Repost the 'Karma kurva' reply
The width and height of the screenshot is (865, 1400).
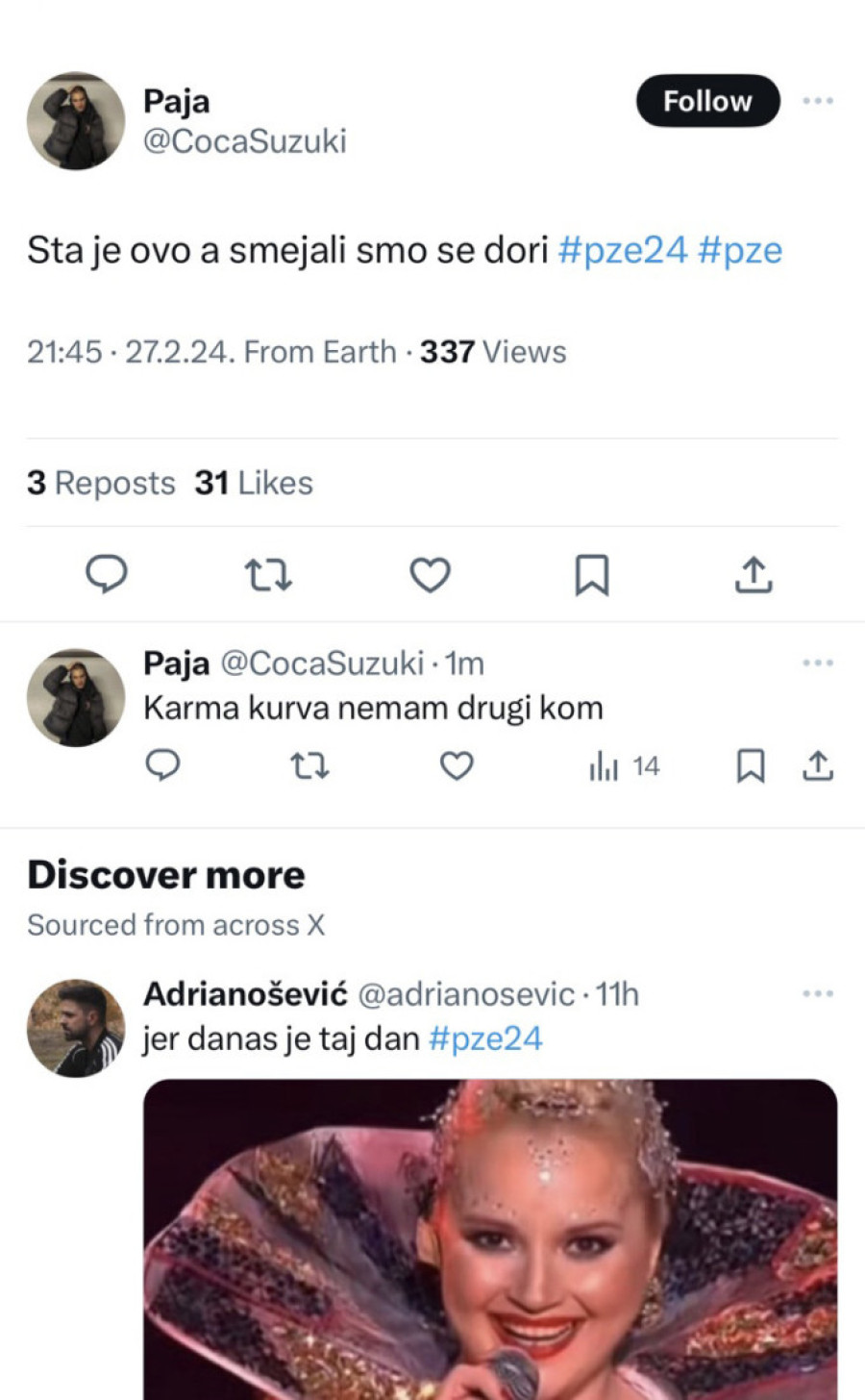coord(309,765)
